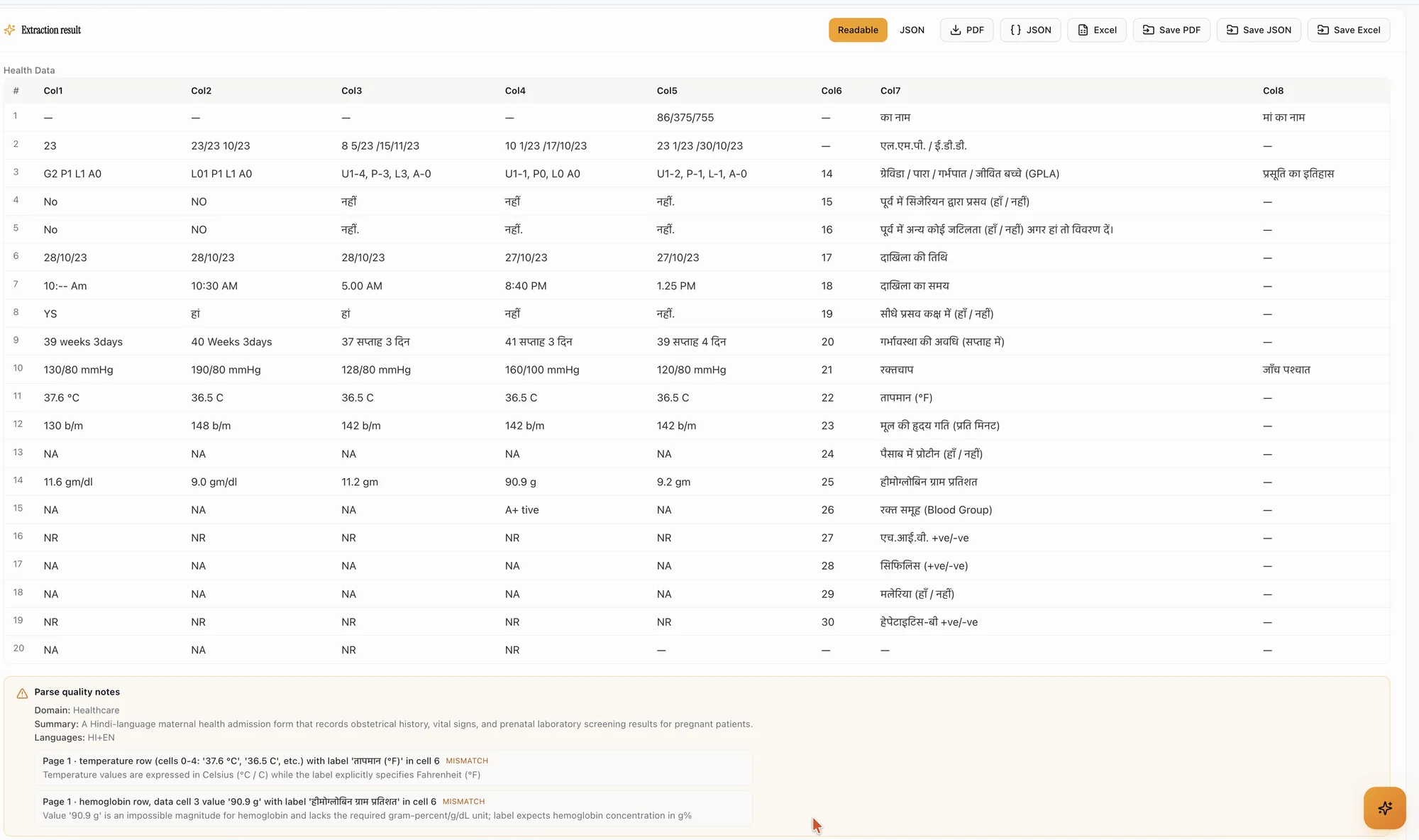
Task: Select the cell '148 b/m'
Action: click(211, 426)
